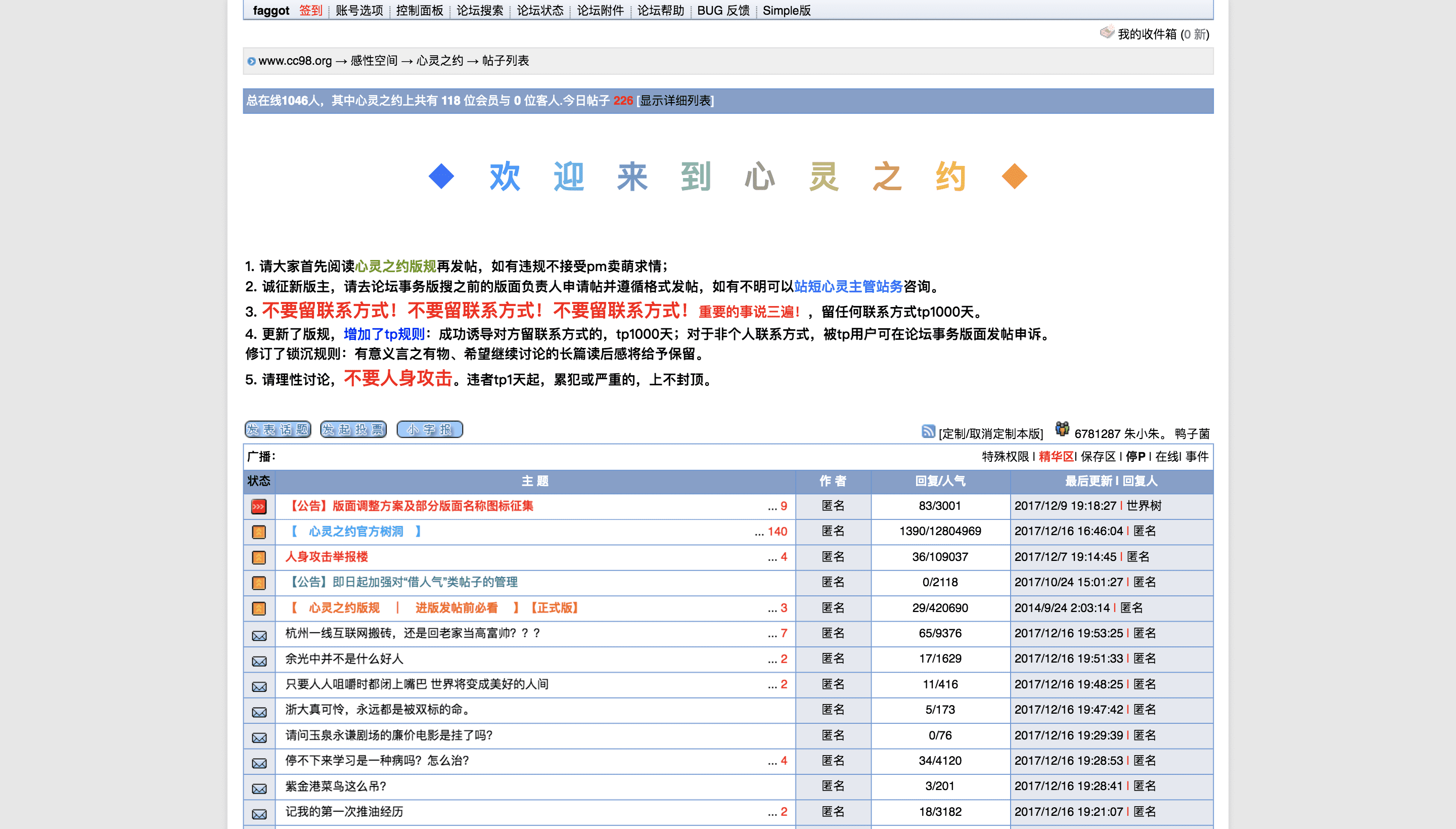
Task: Jump to page 140 of 心灵之约官方树洞
Action: tap(777, 531)
